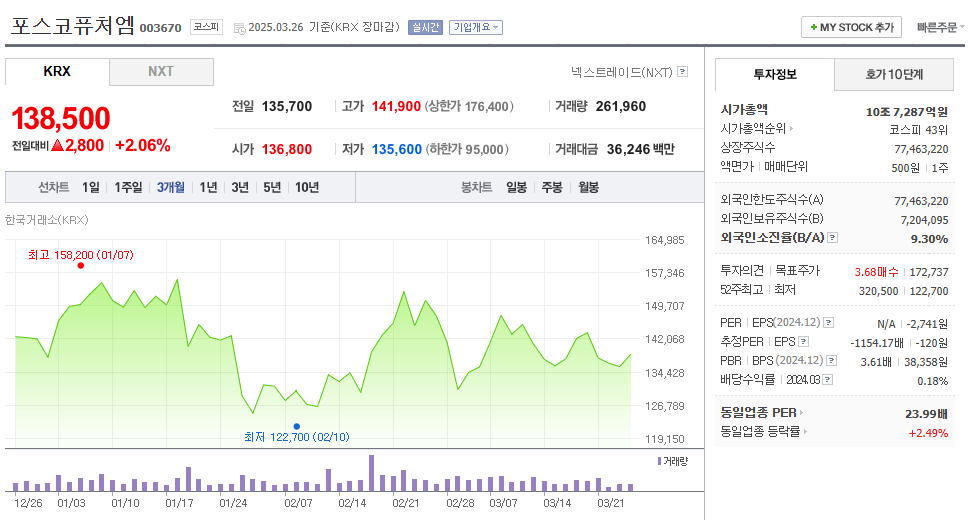Click the 시가 value 136,800
Viewport: 973px width, 520px height.
pos(287,150)
